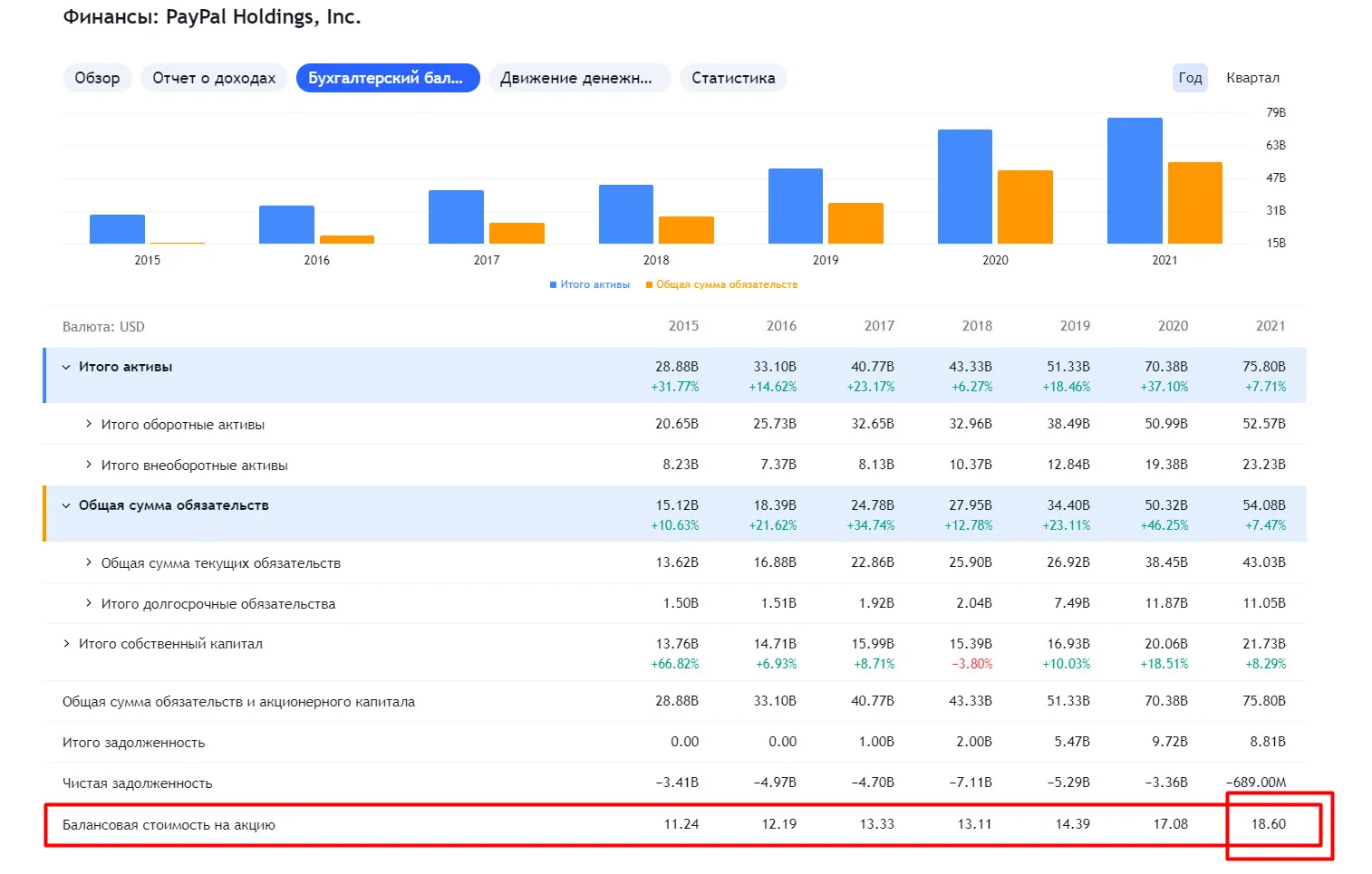Switch to Квартал period view

point(1252,78)
